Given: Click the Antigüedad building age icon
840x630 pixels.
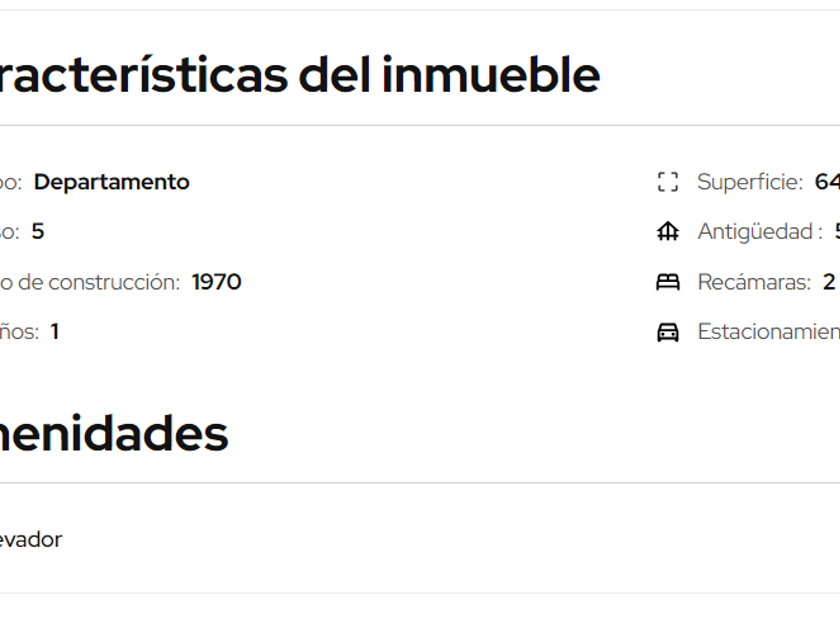Looking at the screenshot, I should coord(667,232).
